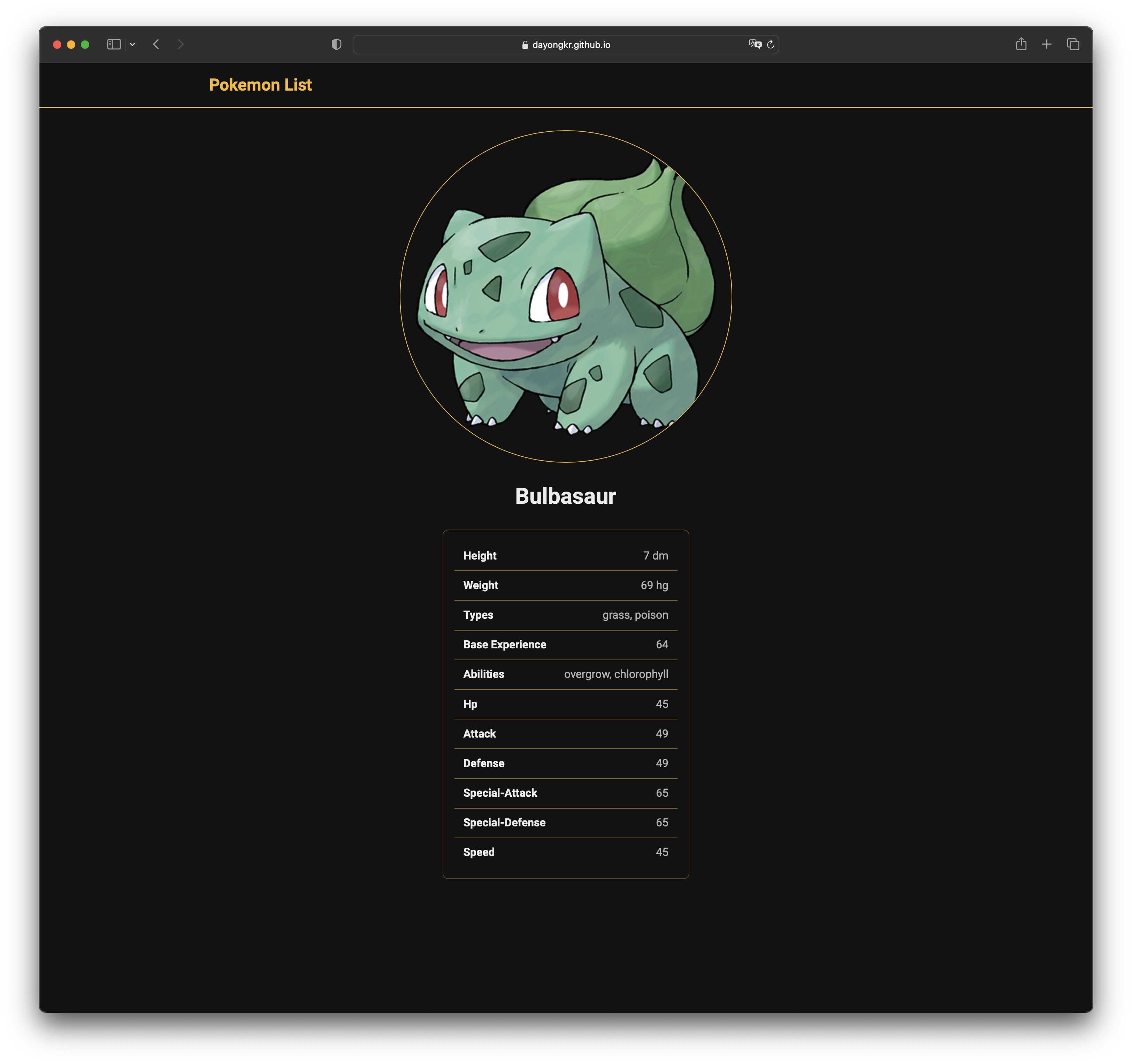This screenshot has height=1064, width=1132.
Task: Select the Base Experience label
Action: pos(505,645)
